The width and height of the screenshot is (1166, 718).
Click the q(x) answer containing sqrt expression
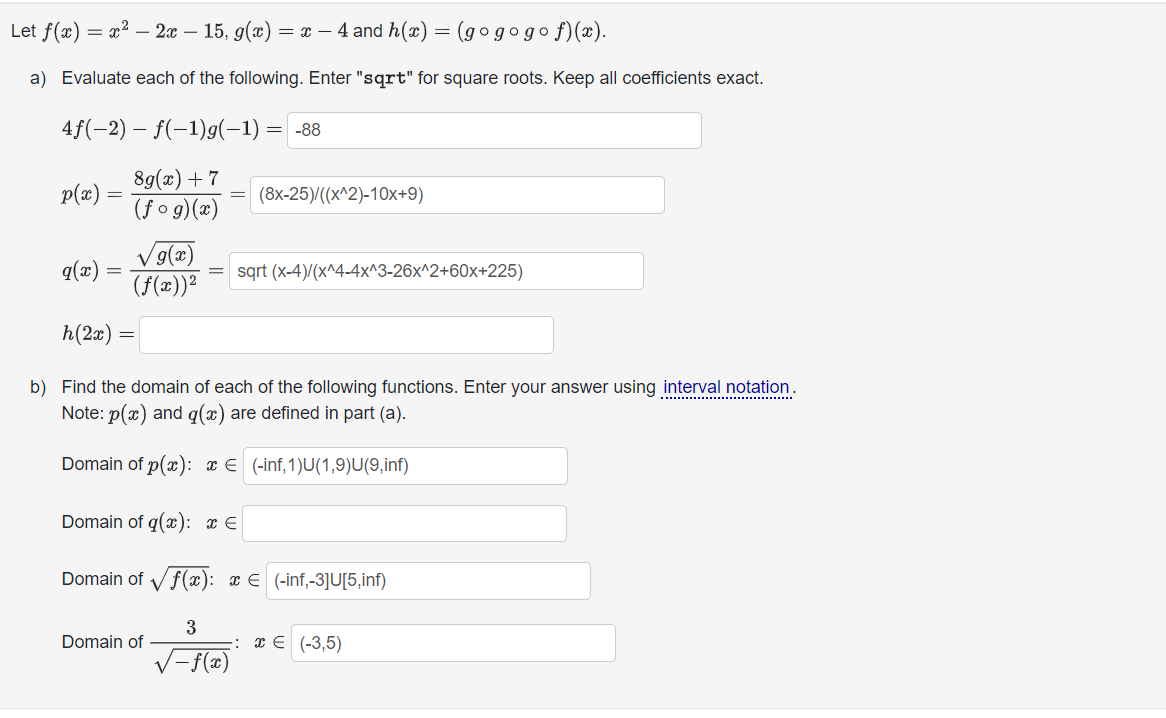(437, 270)
